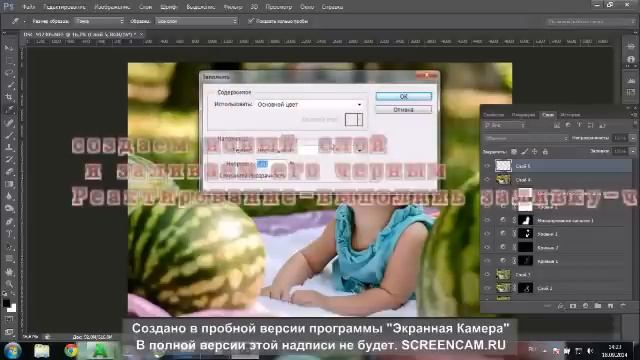Switch to the Коррекция tab
Image resolution: width=640 pixels, height=360 pixels.
point(523,115)
